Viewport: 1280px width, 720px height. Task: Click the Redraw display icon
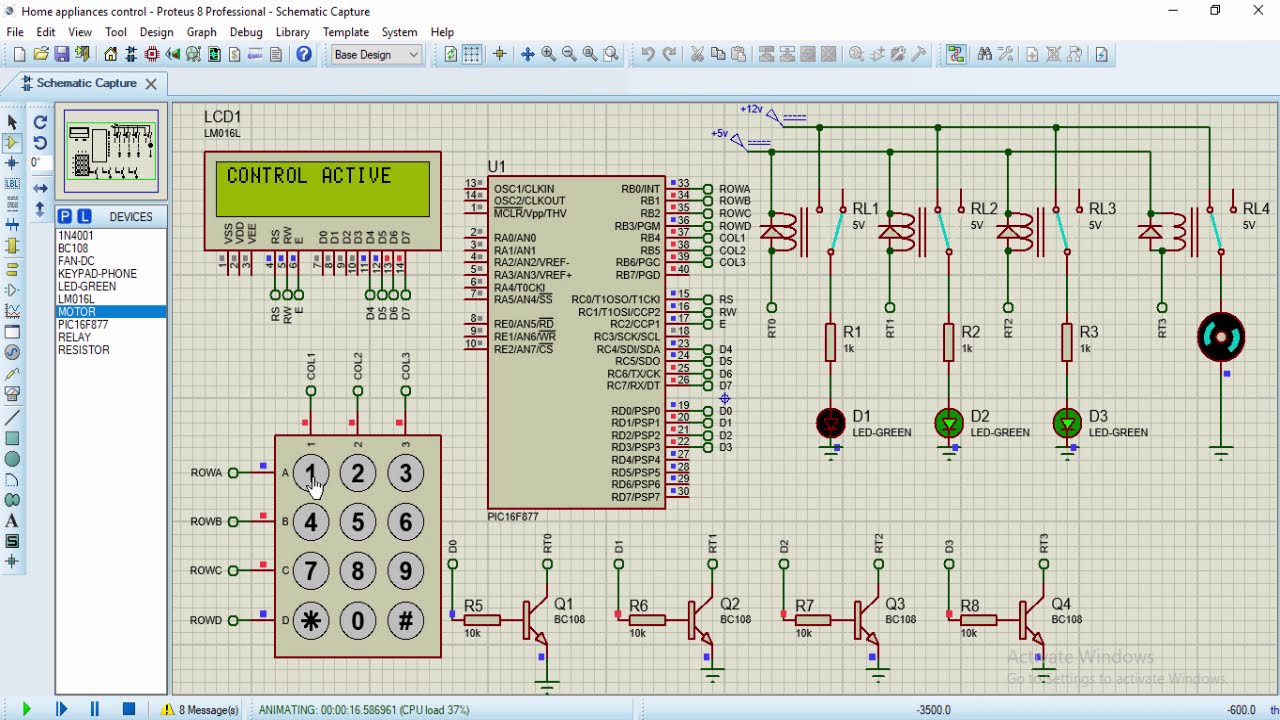tap(451, 54)
